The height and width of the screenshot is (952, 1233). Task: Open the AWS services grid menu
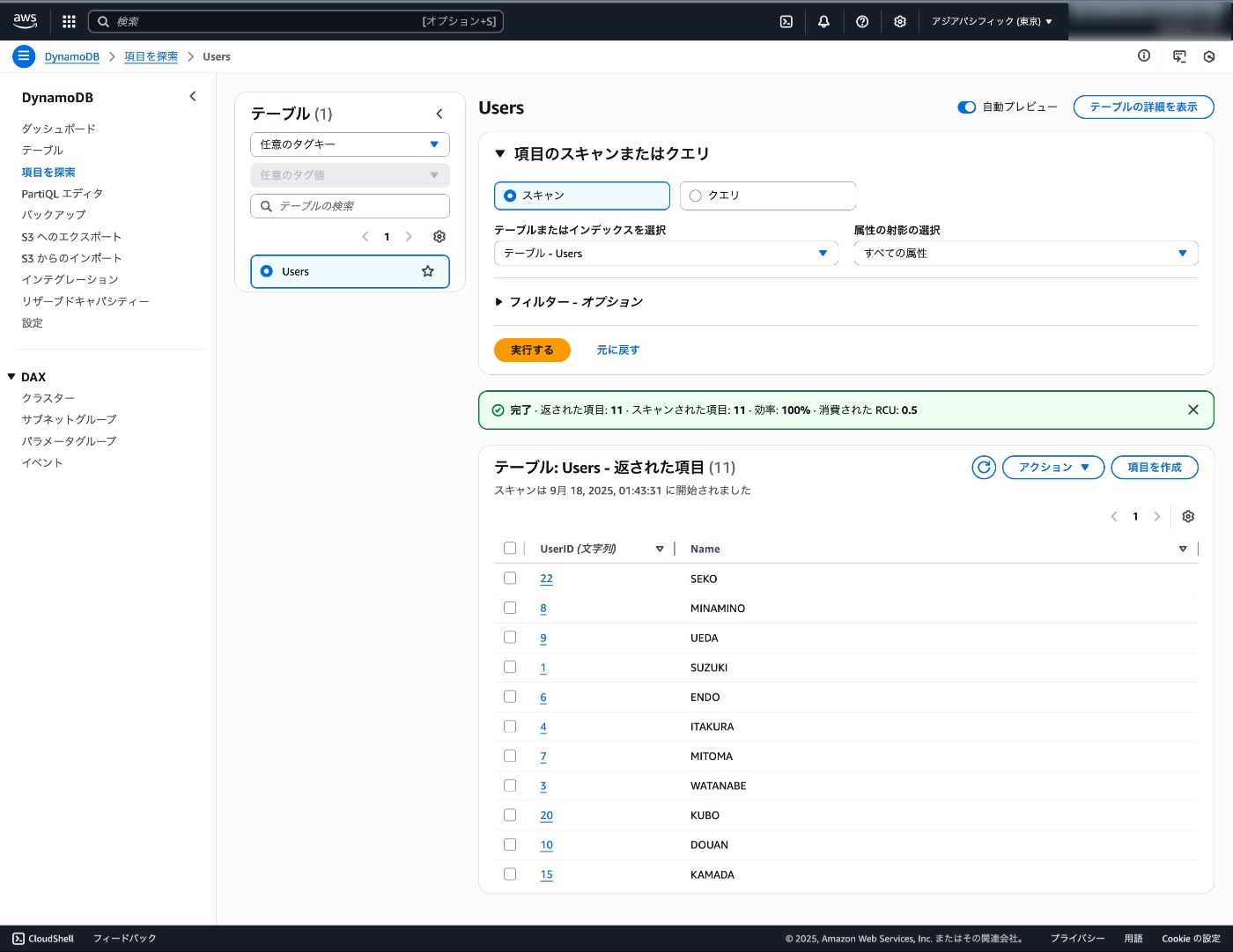(x=69, y=21)
